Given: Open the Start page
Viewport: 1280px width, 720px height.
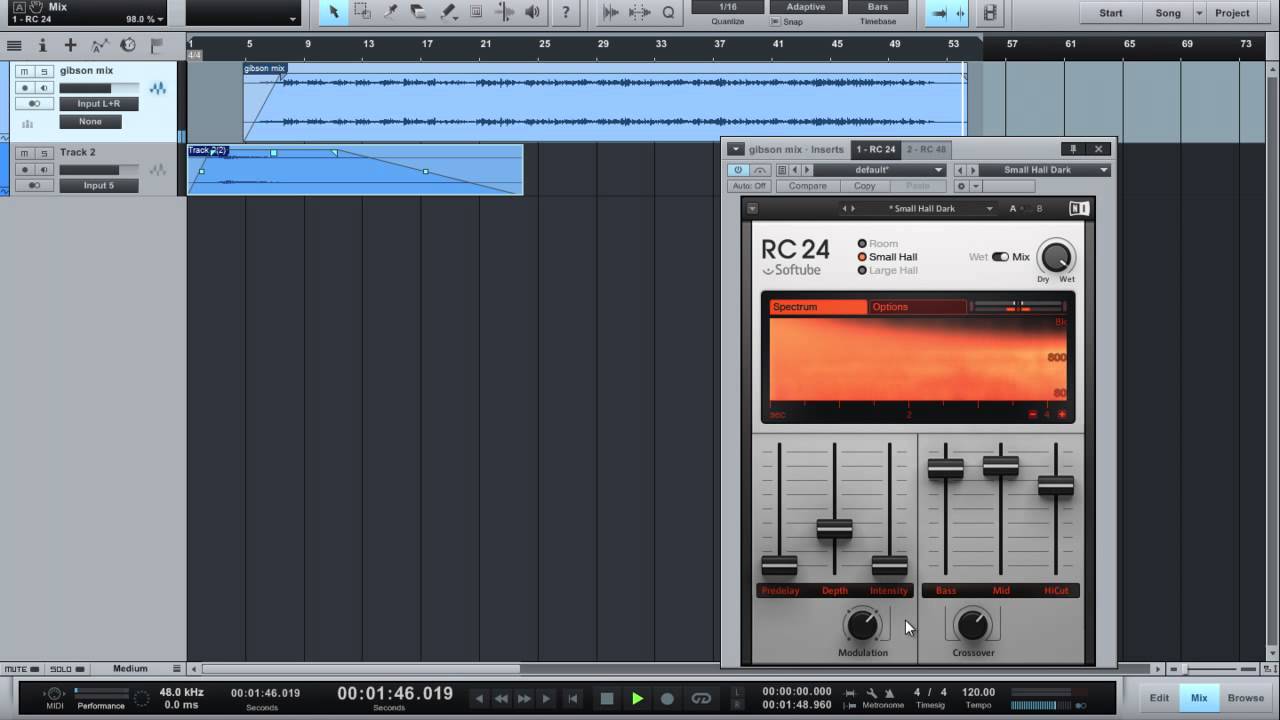Looking at the screenshot, I should (x=1111, y=13).
